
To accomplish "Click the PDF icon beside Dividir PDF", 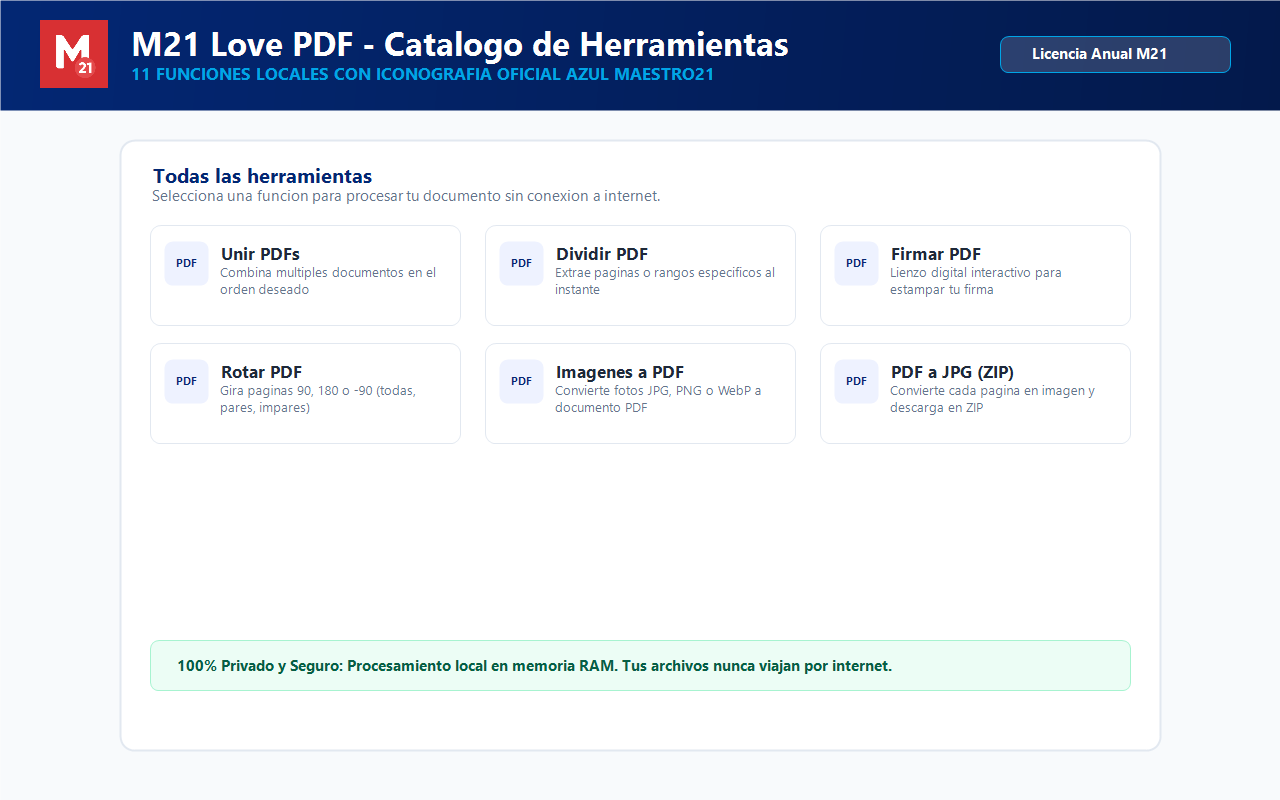I will point(522,263).
